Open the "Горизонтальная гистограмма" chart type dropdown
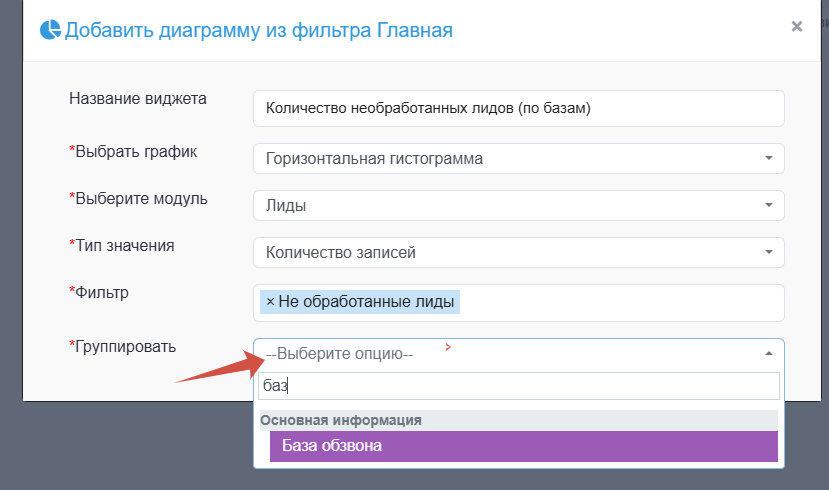This screenshot has width=829, height=490. click(518, 158)
